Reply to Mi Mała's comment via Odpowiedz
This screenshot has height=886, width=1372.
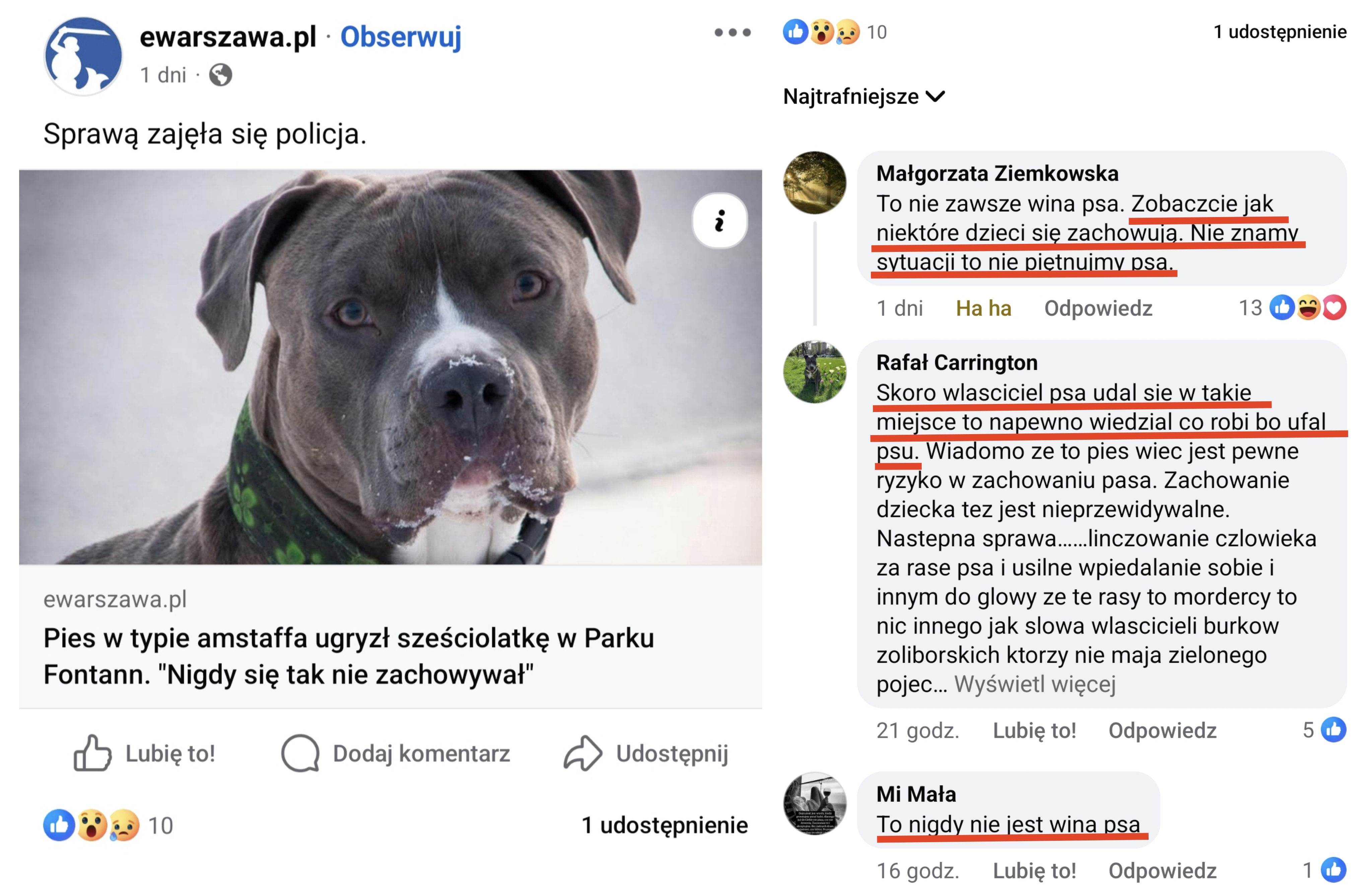(x=1161, y=871)
